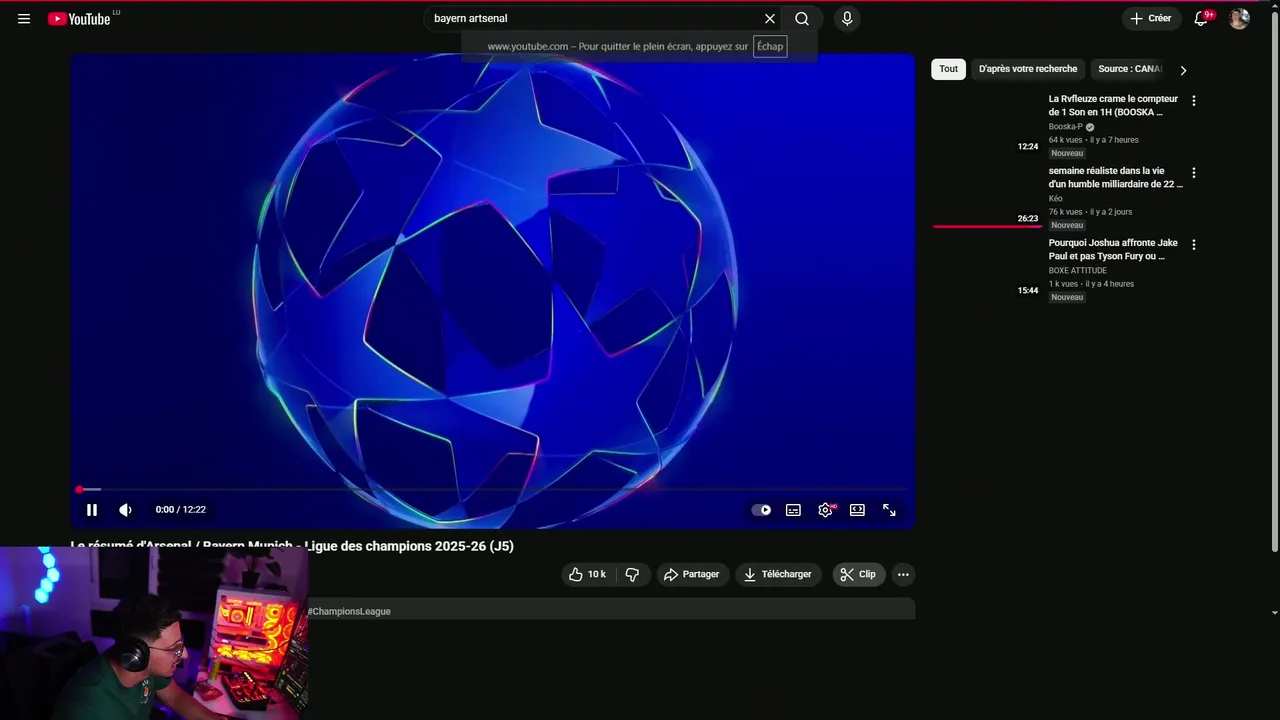Open options for Pourquoi Joshua video
1280x720 pixels.
(1193, 245)
